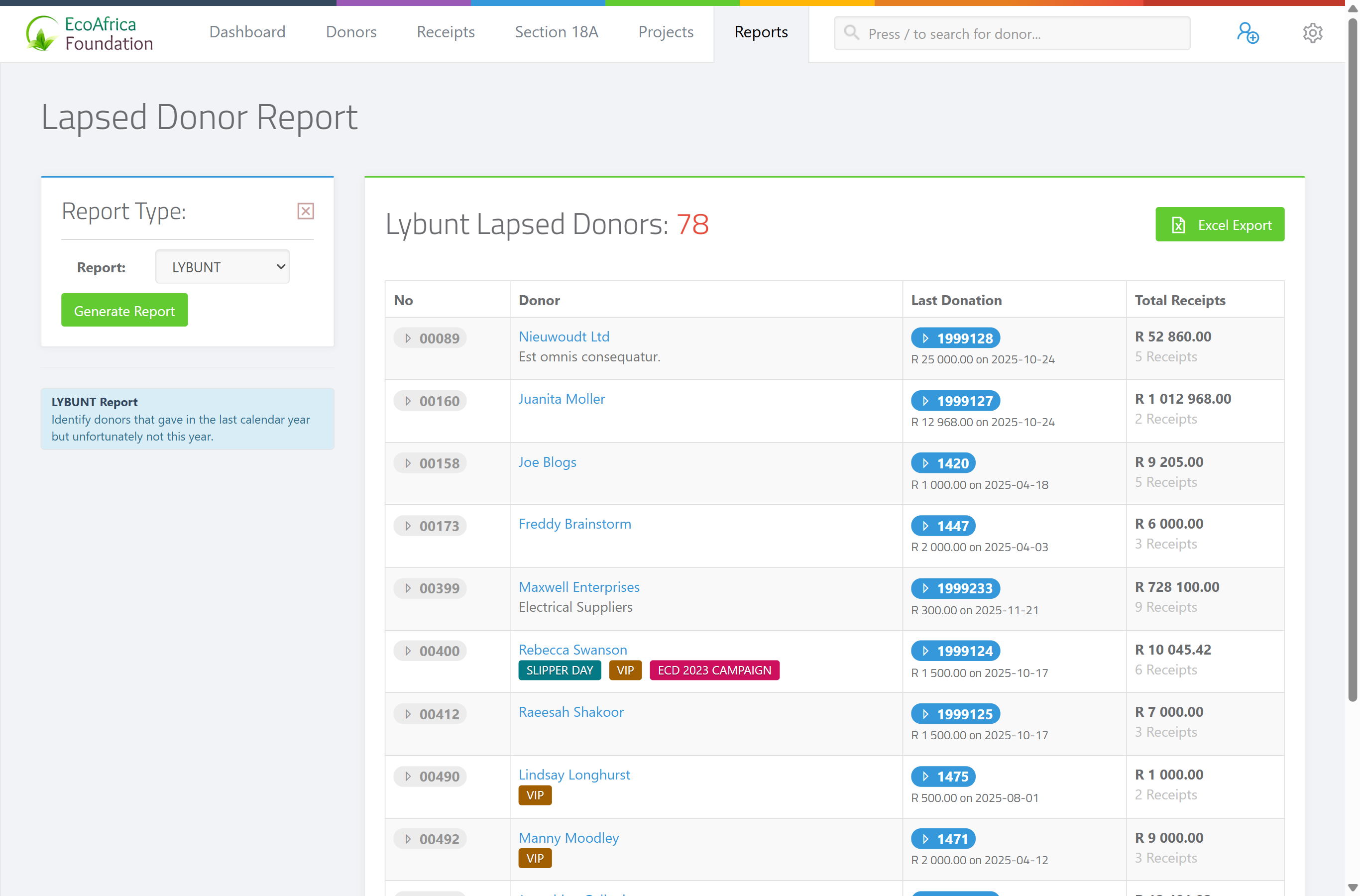Open receipt badge 1420
1360x896 pixels.
pos(943,463)
